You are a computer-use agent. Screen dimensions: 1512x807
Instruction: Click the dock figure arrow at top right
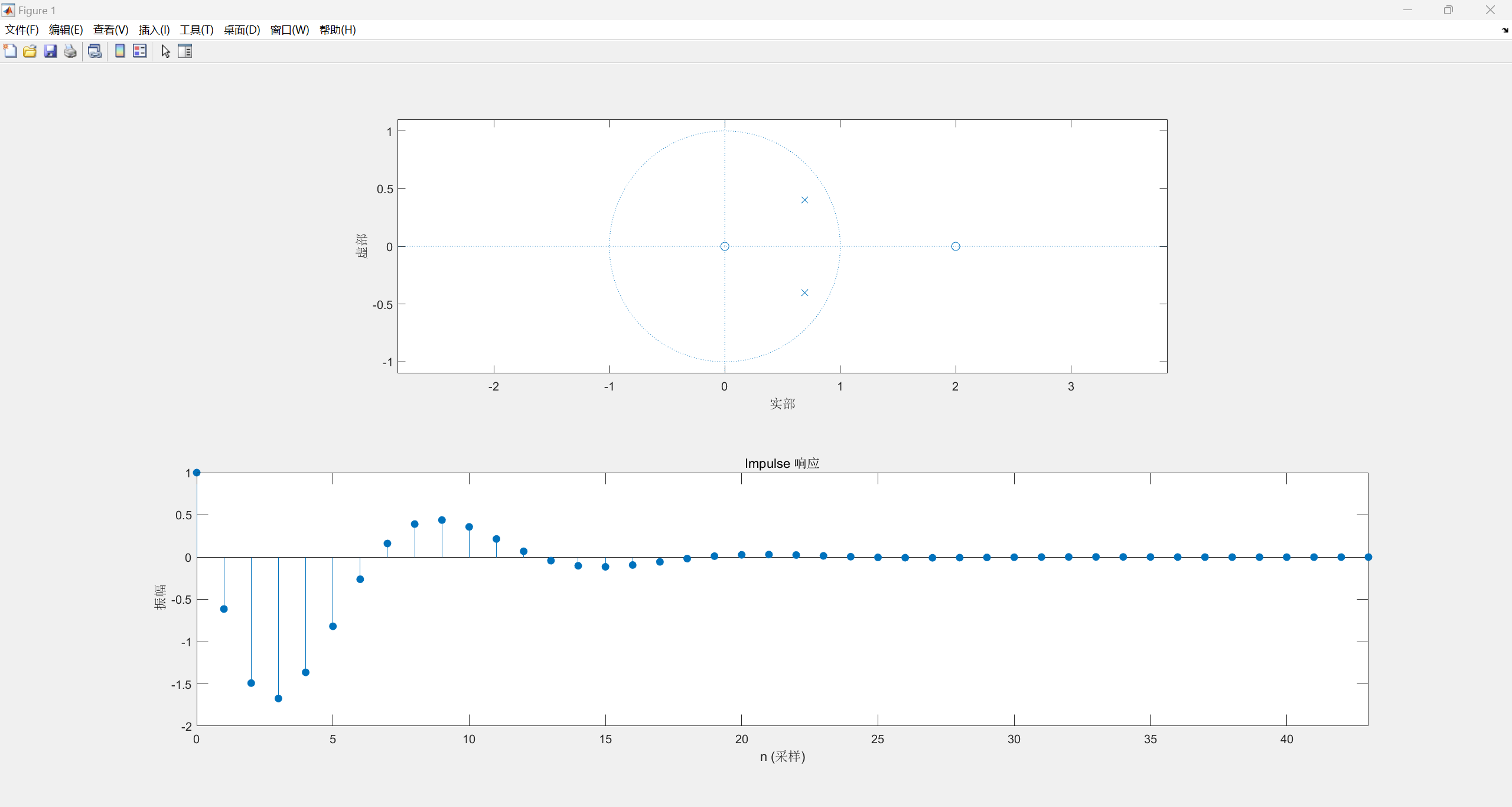click(1504, 30)
